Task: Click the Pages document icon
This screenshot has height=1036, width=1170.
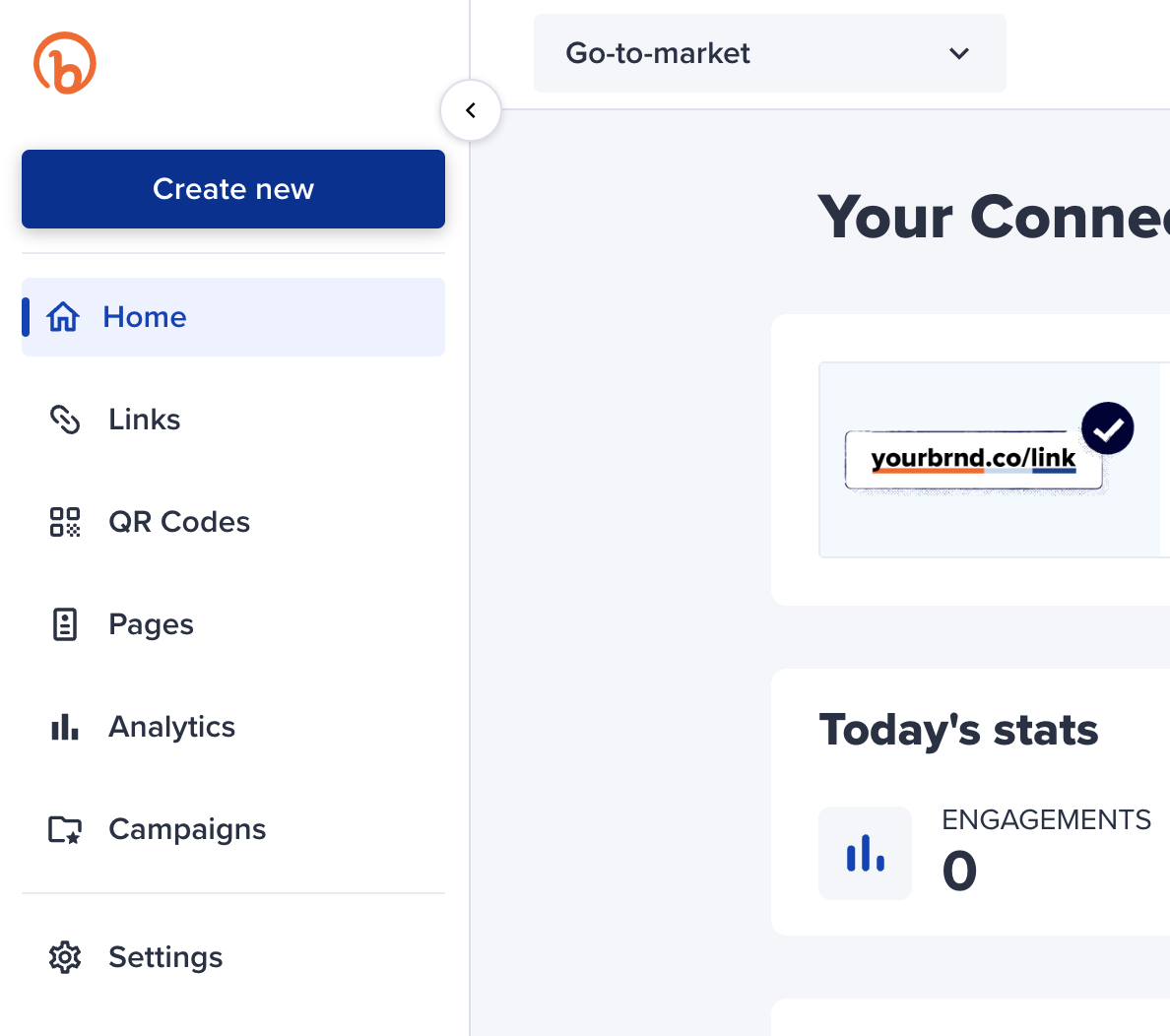Action: click(65, 624)
